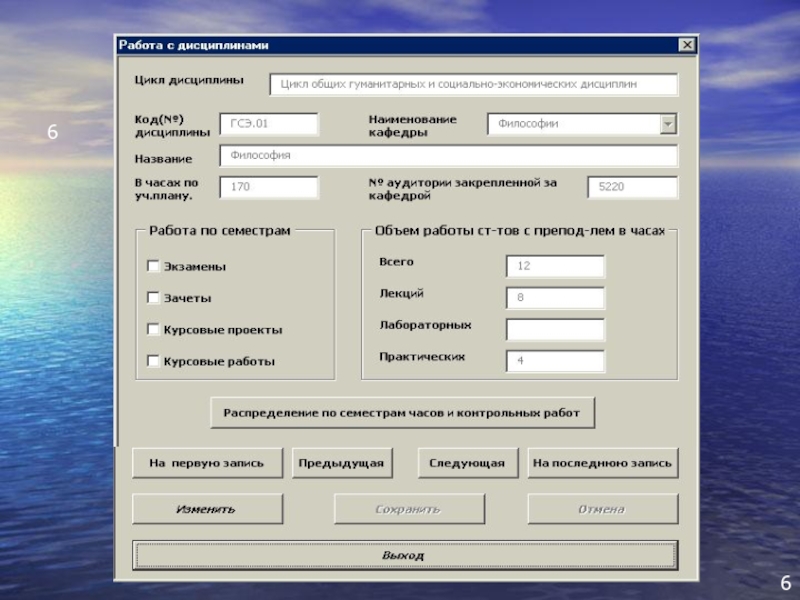Viewport: 800px width, 600px height.
Task: Go to first record with На первую запись
Action: 207,463
